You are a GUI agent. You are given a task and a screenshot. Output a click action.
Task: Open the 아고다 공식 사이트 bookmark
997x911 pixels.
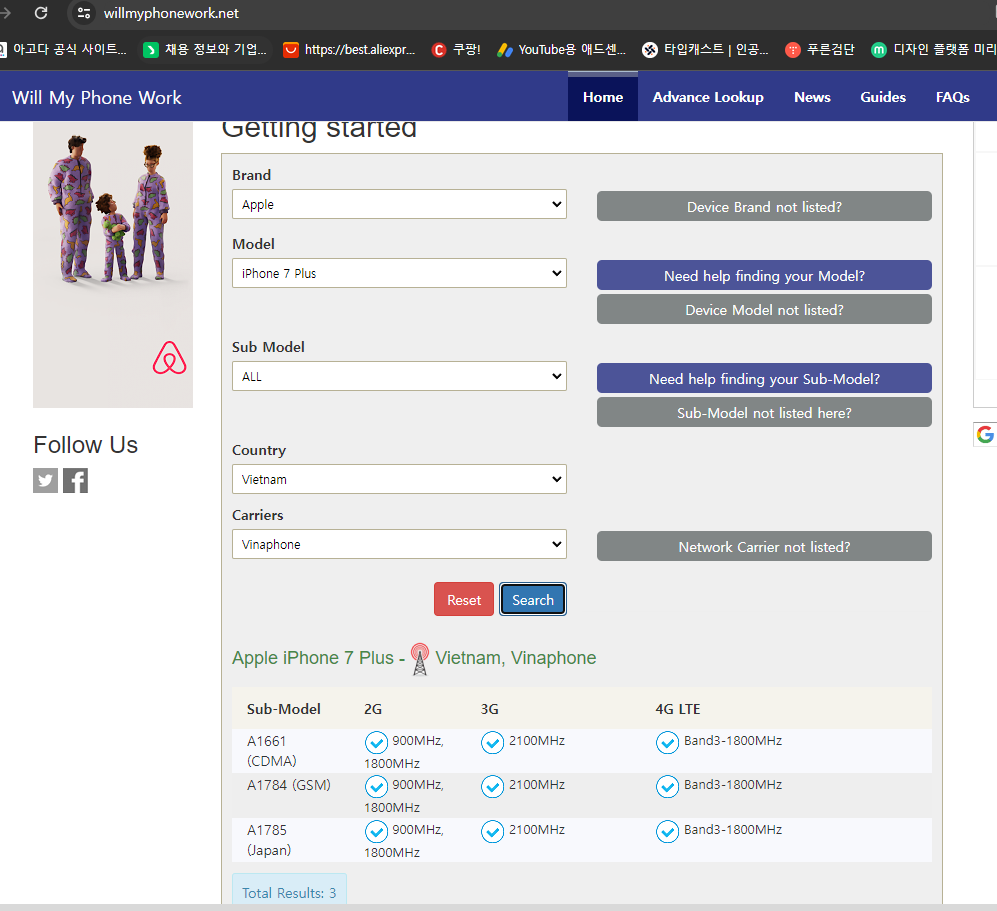(x=62, y=50)
